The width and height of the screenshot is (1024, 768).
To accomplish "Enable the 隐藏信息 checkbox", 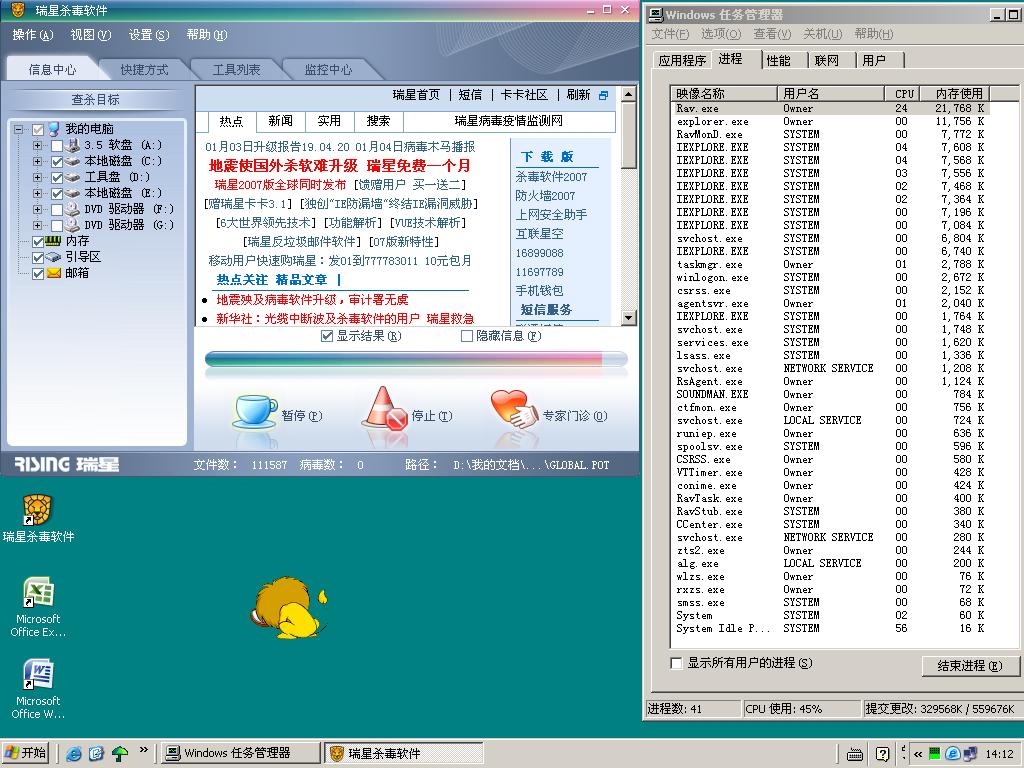I will coord(466,336).
